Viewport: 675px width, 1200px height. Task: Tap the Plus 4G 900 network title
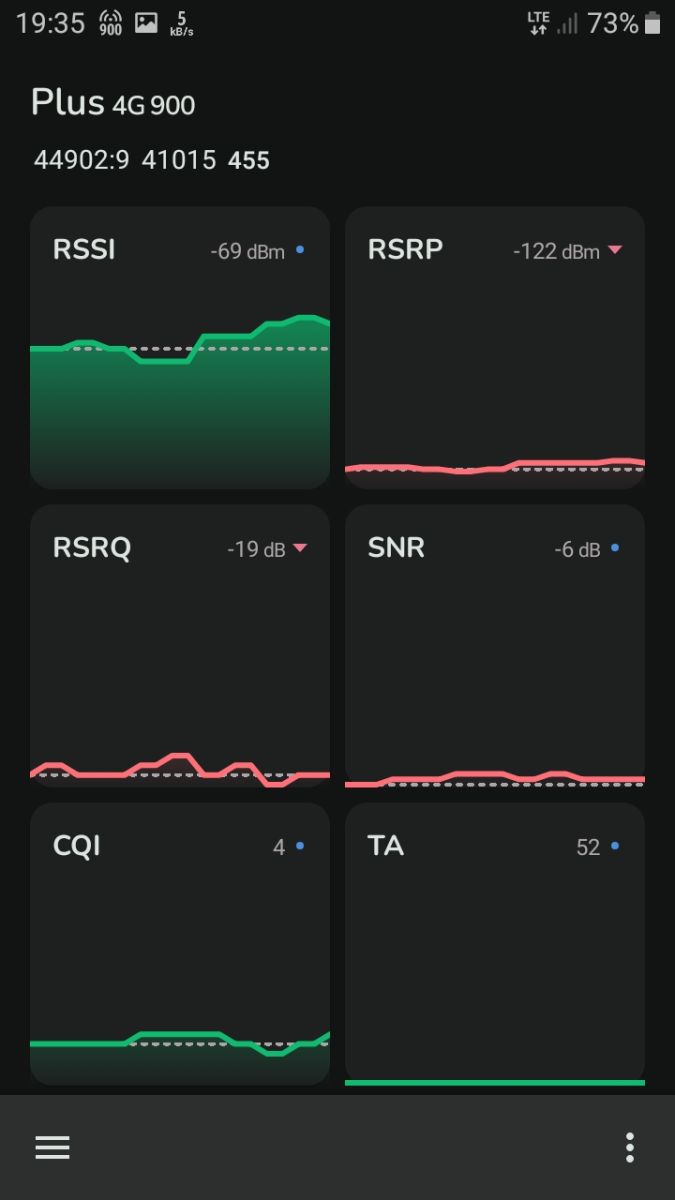coord(113,103)
